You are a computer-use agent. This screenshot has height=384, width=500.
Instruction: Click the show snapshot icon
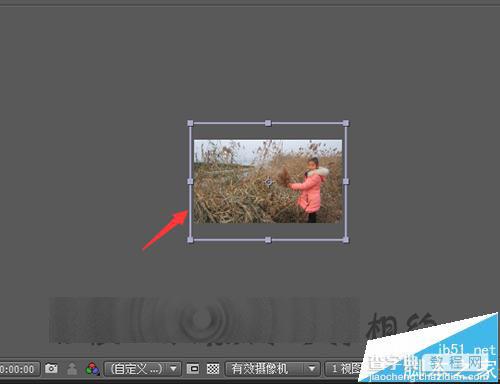[x=72, y=369]
